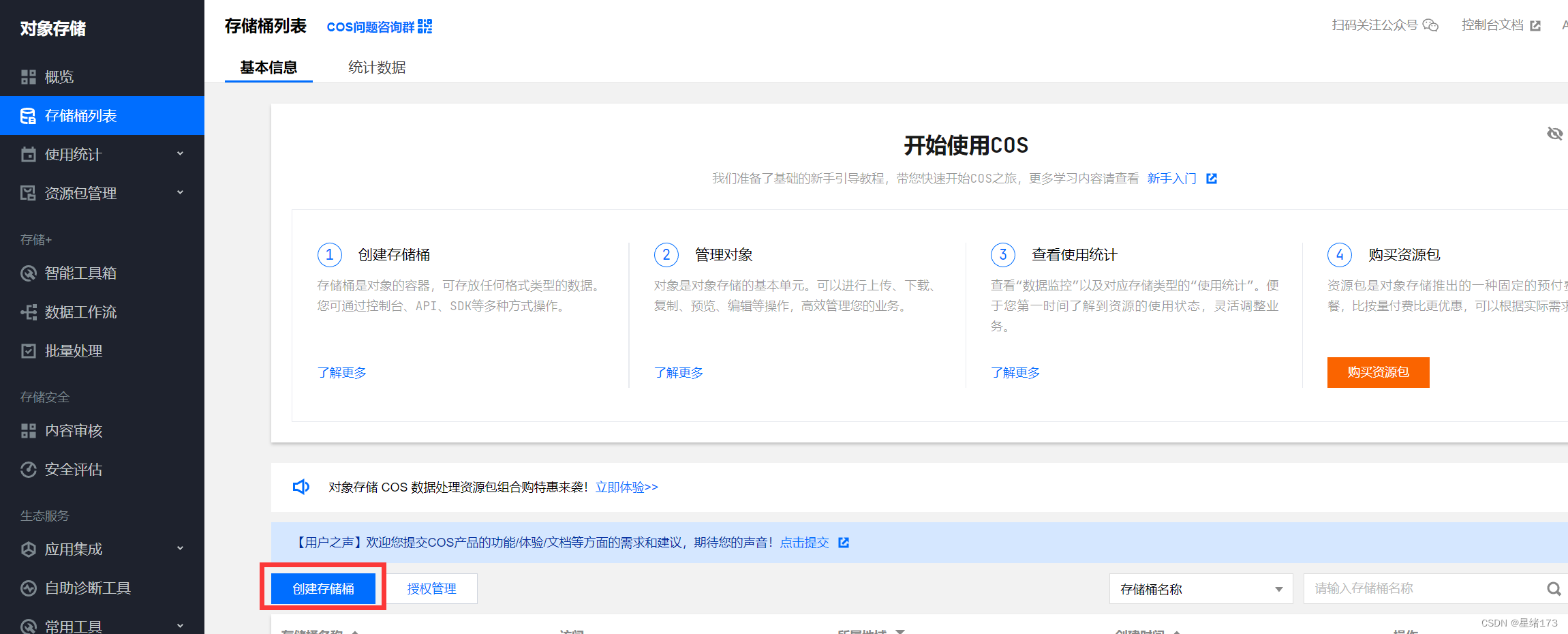Open the 概览 overview icon in sidebar
This screenshot has width=1568, height=634.
pyautogui.click(x=28, y=76)
